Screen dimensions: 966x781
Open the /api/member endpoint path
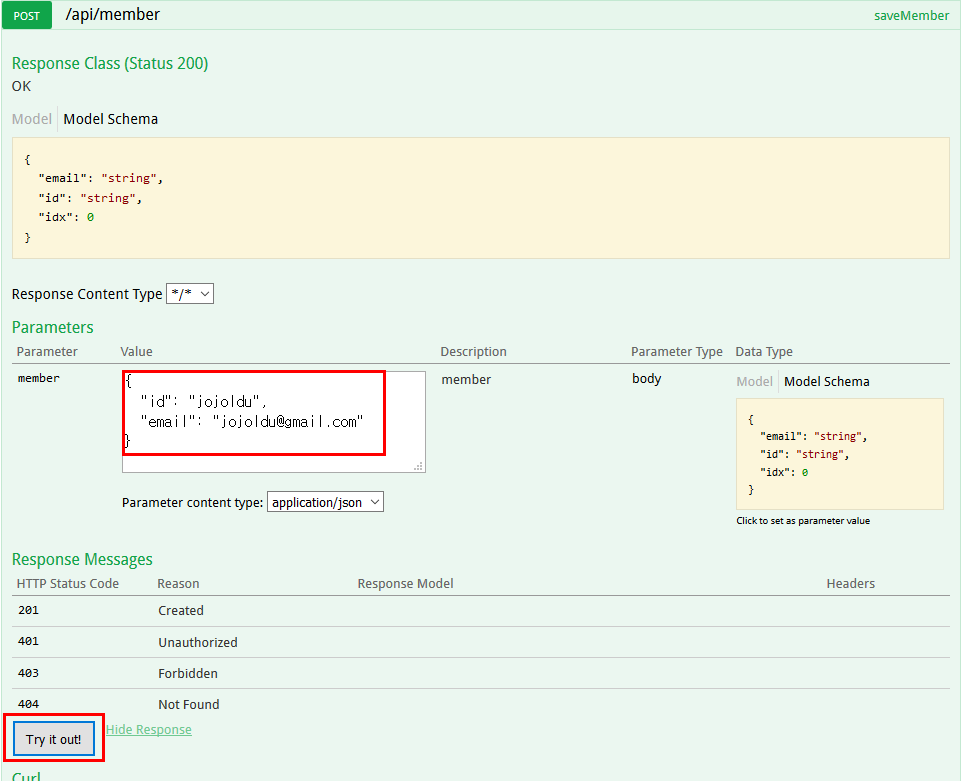[113, 15]
